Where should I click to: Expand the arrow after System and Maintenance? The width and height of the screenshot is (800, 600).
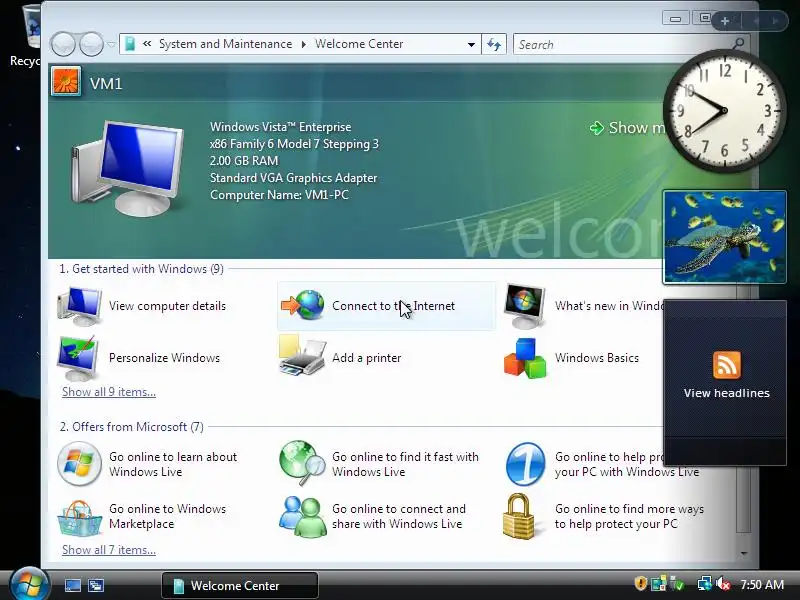tap(304, 44)
